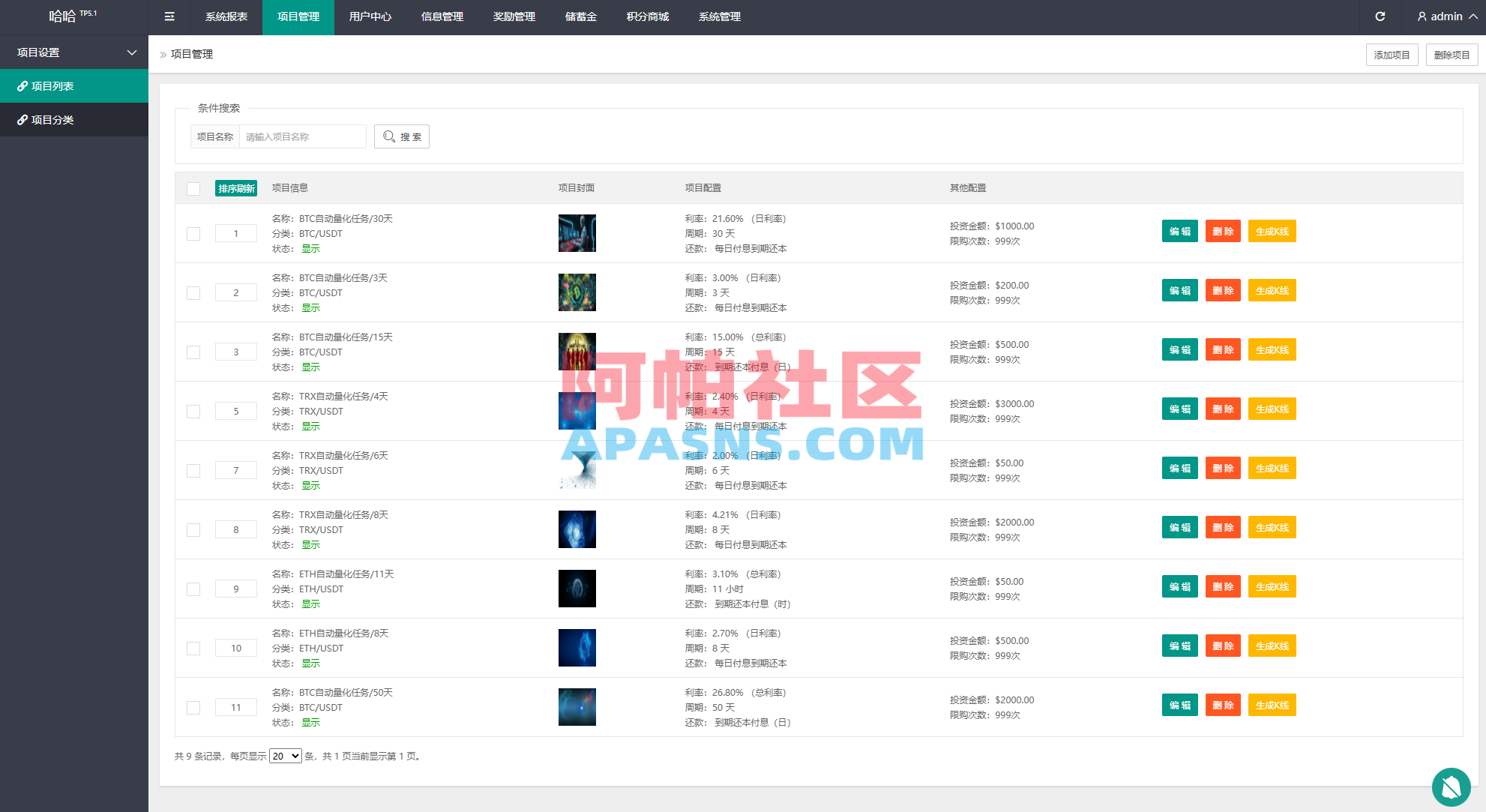Switch to the 用户中心 menu
The width and height of the screenshot is (1486, 812).
pos(370,16)
